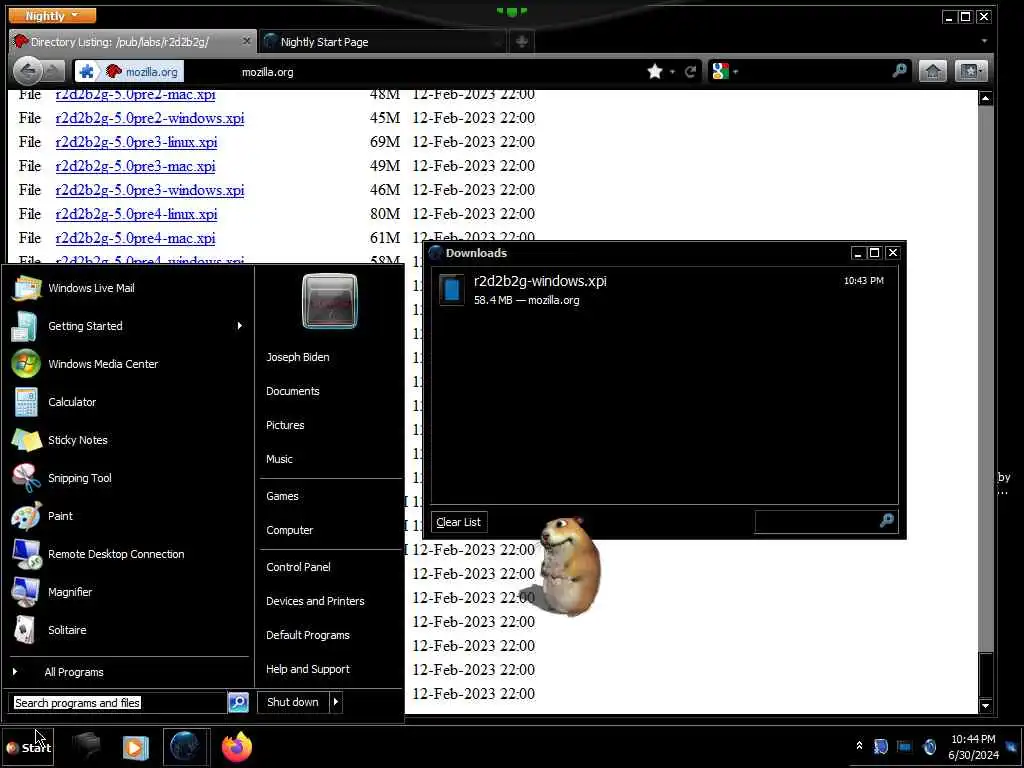Image resolution: width=1024 pixels, height=768 pixels.
Task: Open Getting Started in Start menu
Action: pyautogui.click(x=127, y=326)
